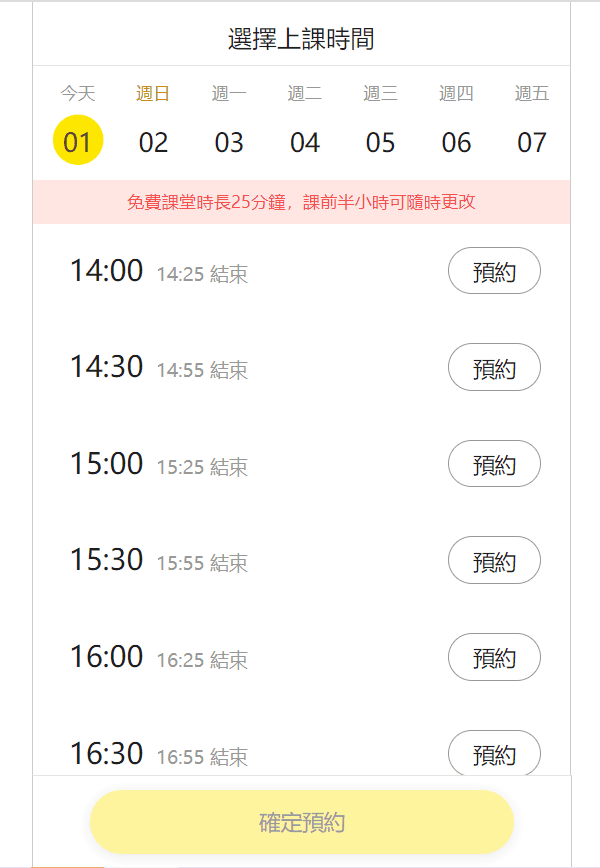Switch to Sunday 02 date

pyautogui.click(x=153, y=141)
